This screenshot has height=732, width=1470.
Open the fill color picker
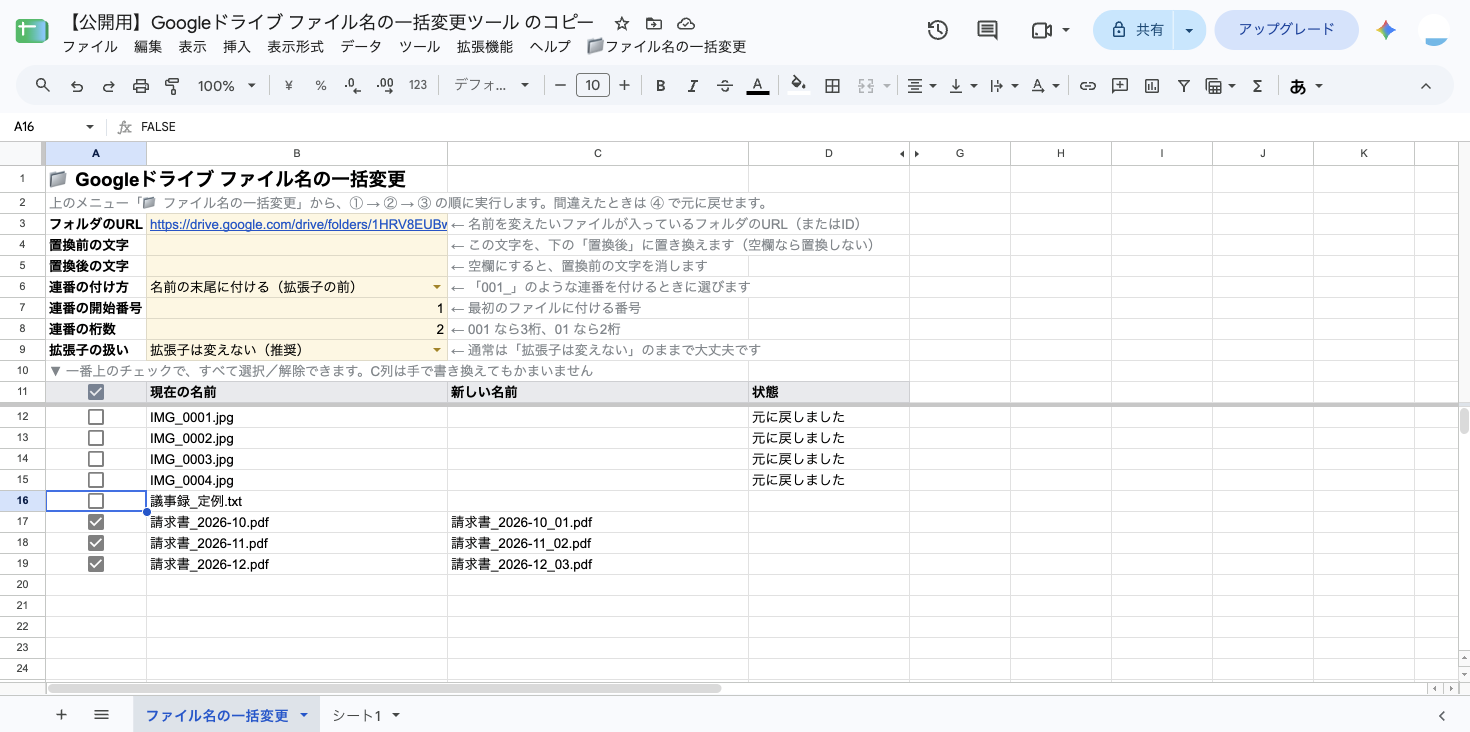798,86
